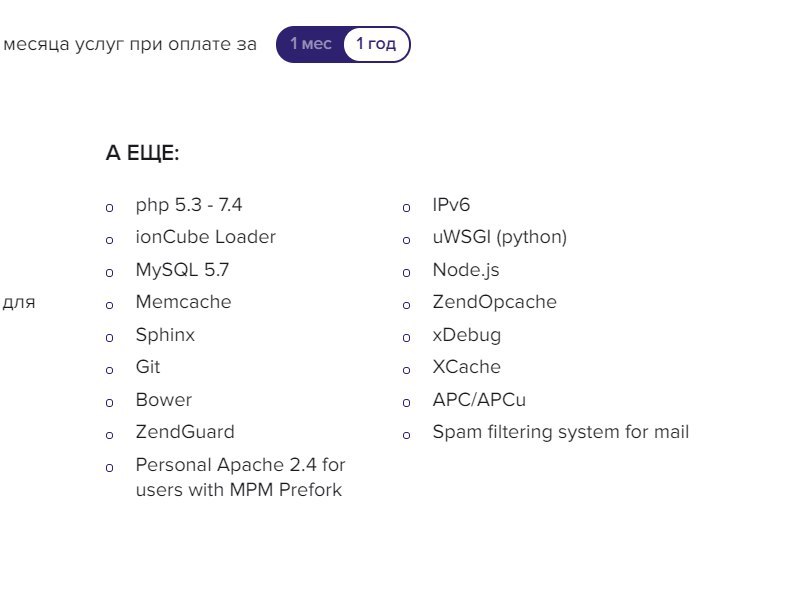Select Node.js in the list
Image resolution: width=805 pixels, height=604 pixels.
pyautogui.click(x=466, y=270)
